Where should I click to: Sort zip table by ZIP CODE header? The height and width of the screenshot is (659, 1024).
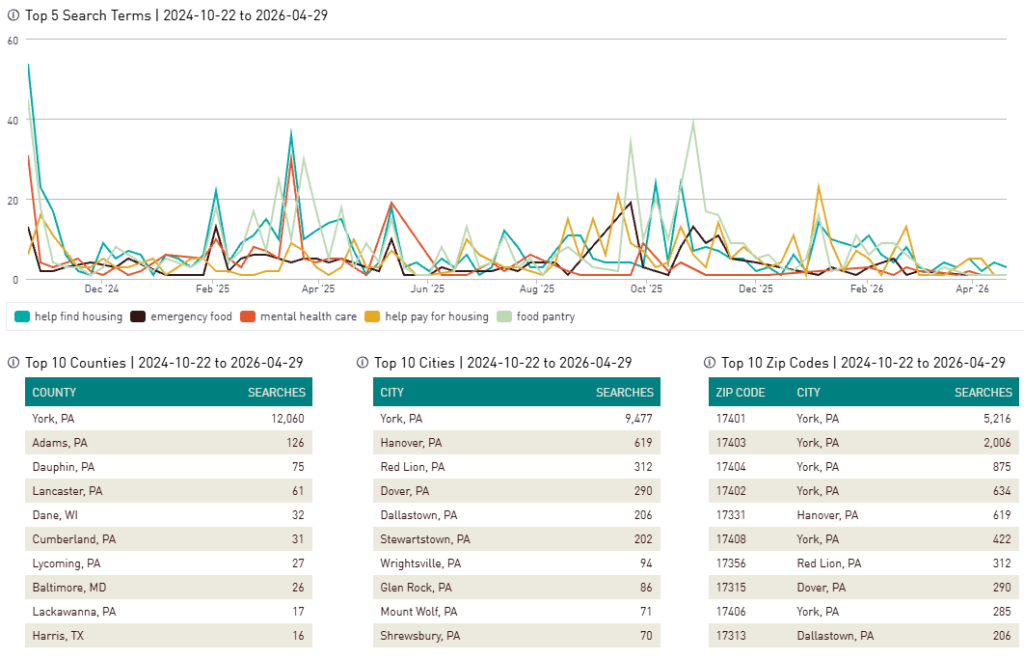click(x=741, y=393)
